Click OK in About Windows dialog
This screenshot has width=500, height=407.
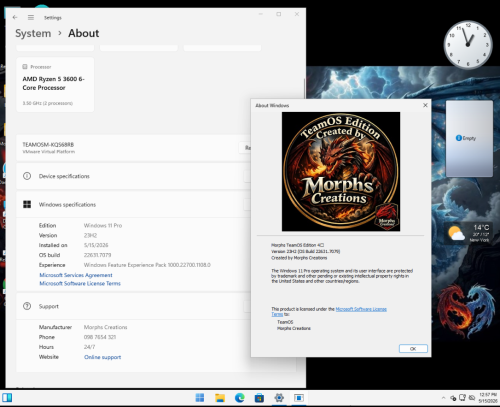click(x=413, y=348)
